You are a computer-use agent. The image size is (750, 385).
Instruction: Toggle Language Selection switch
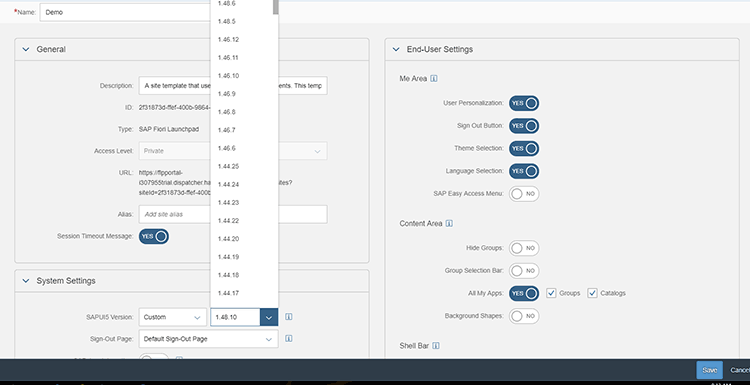click(524, 171)
